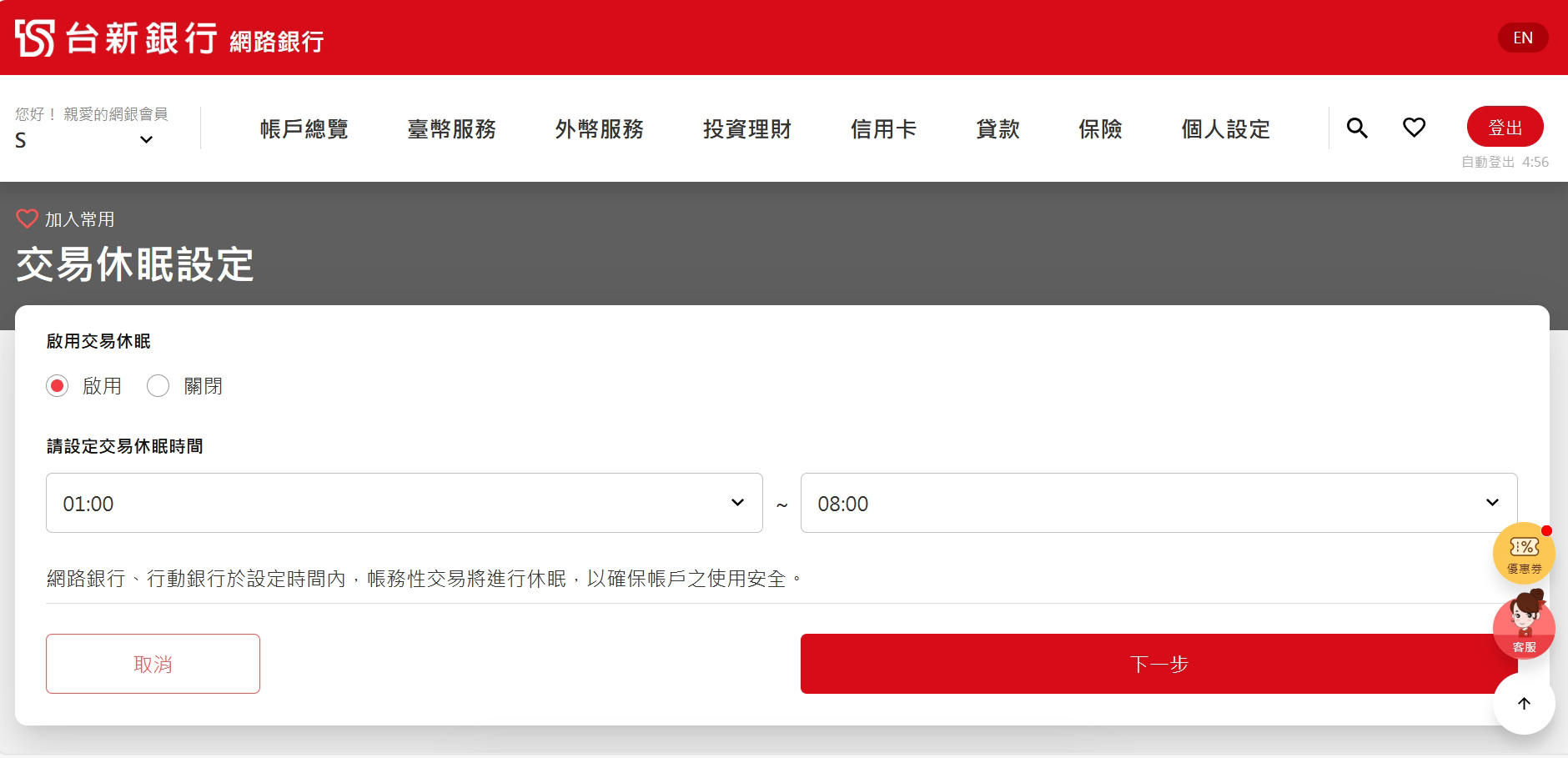Screen dimensions: 1568x758
Task: Open the 帳戶總覽 menu
Action: (304, 129)
